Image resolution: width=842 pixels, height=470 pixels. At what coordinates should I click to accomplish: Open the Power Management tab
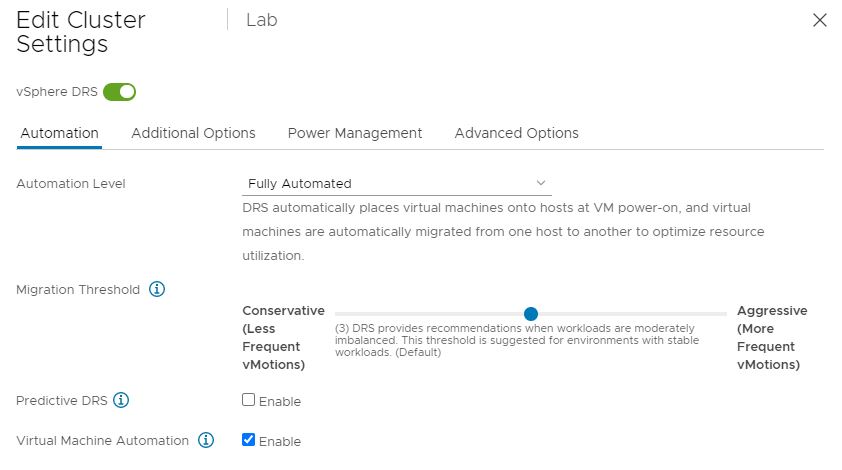(x=355, y=133)
